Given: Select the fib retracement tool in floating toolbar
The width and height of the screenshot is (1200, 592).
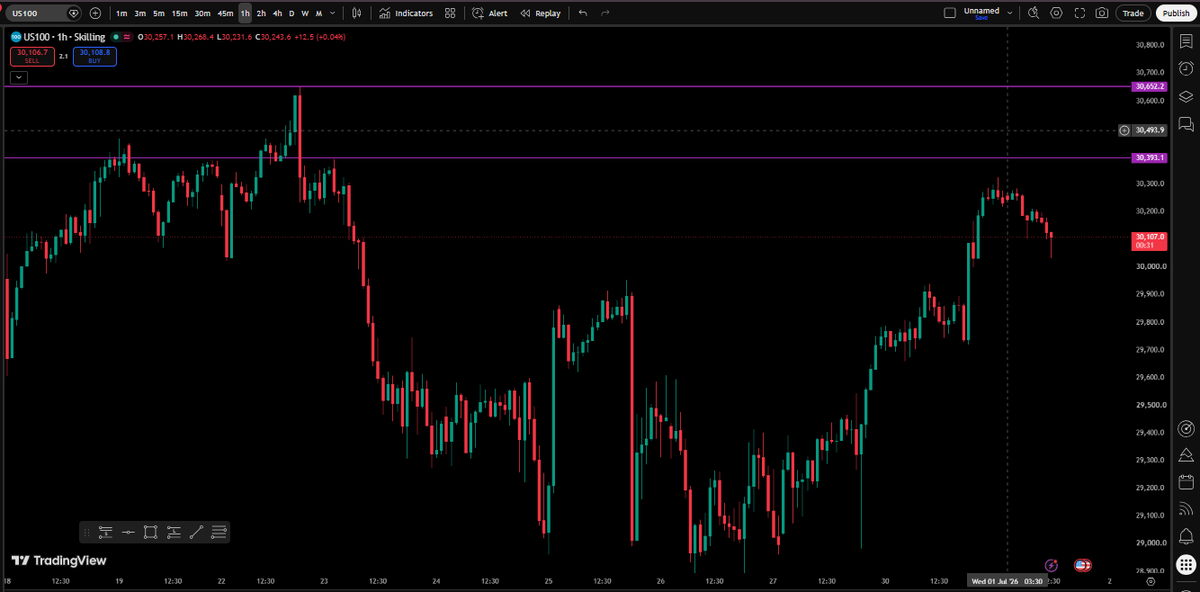Looking at the screenshot, I should point(174,532).
